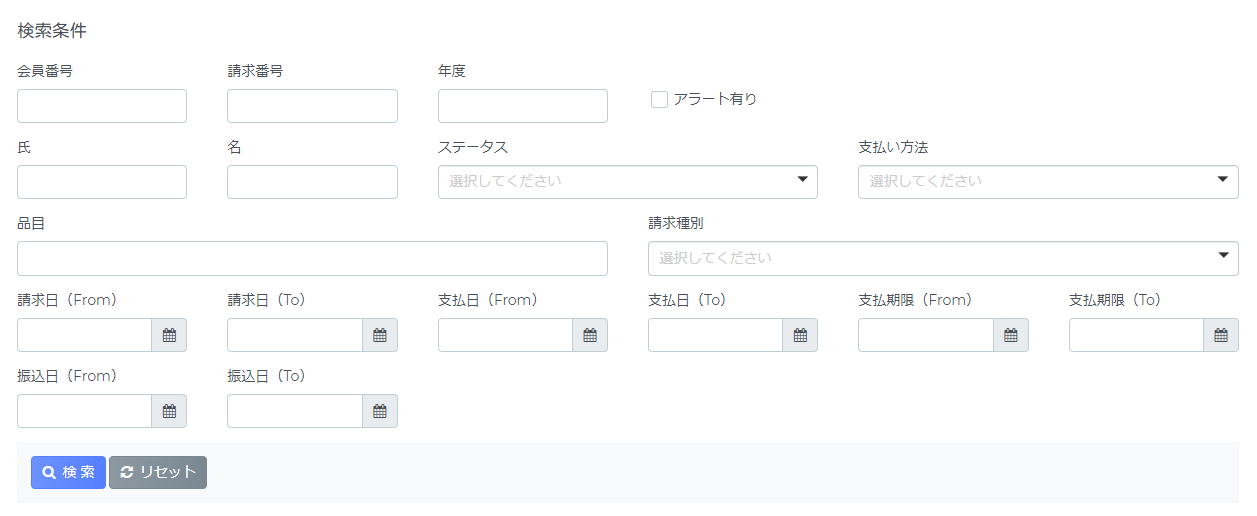Expand the ステータス dropdown

click(x=628, y=182)
